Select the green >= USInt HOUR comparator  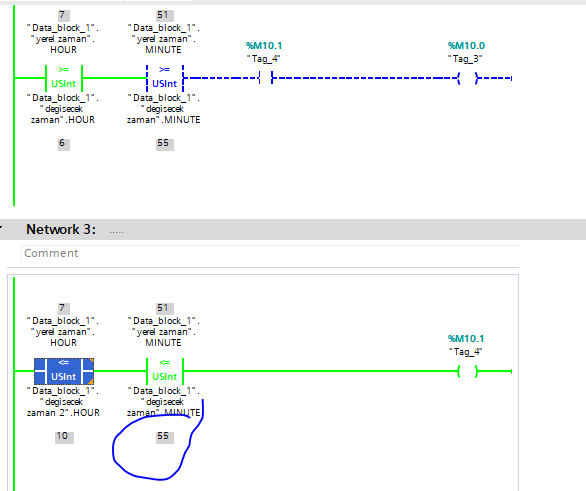[x=64, y=78]
